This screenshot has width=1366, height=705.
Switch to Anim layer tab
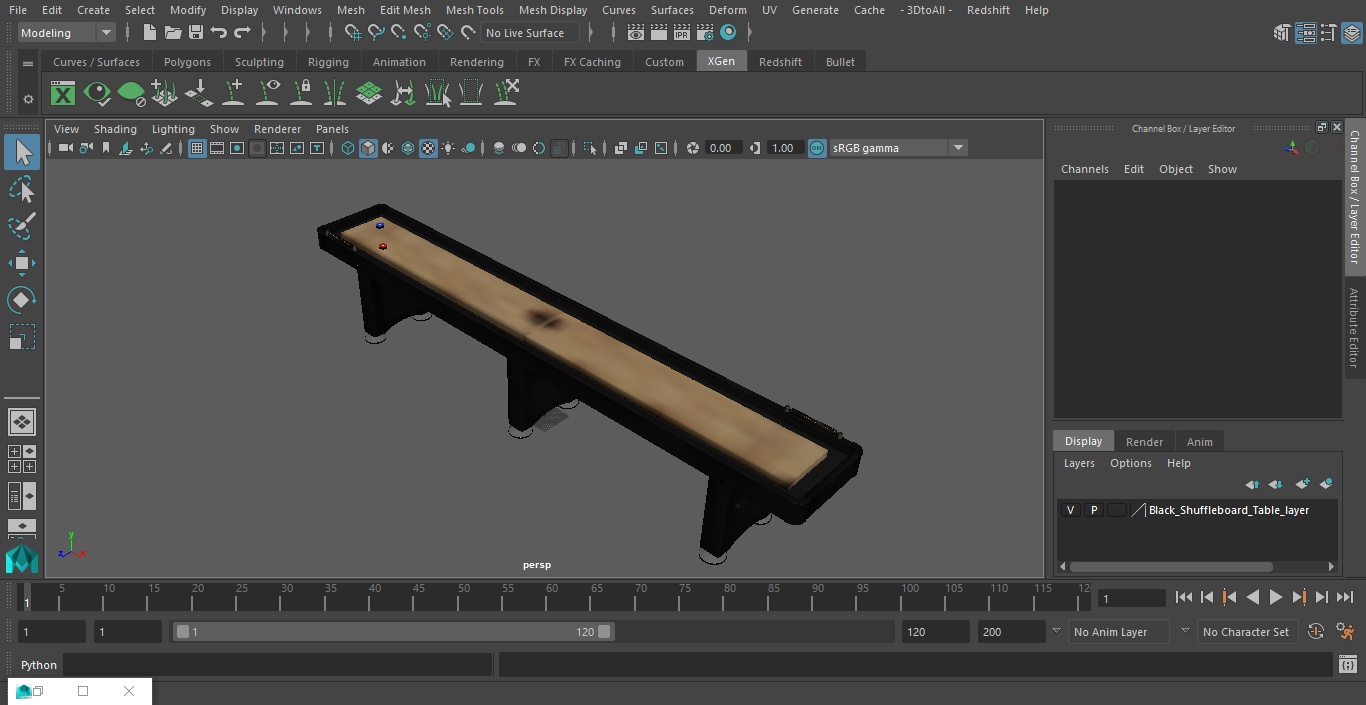click(1199, 442)
